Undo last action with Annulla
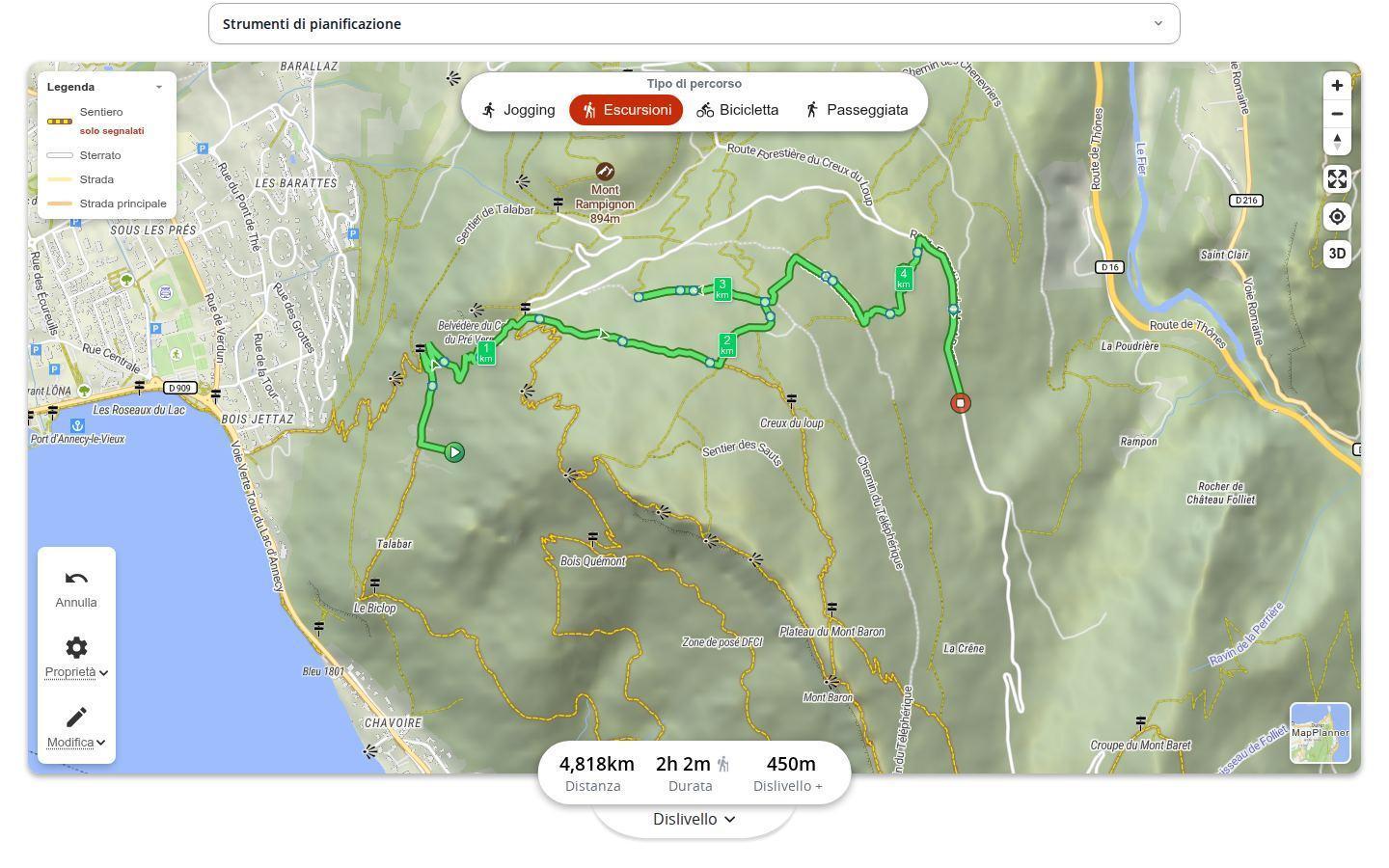 point(76,588)
